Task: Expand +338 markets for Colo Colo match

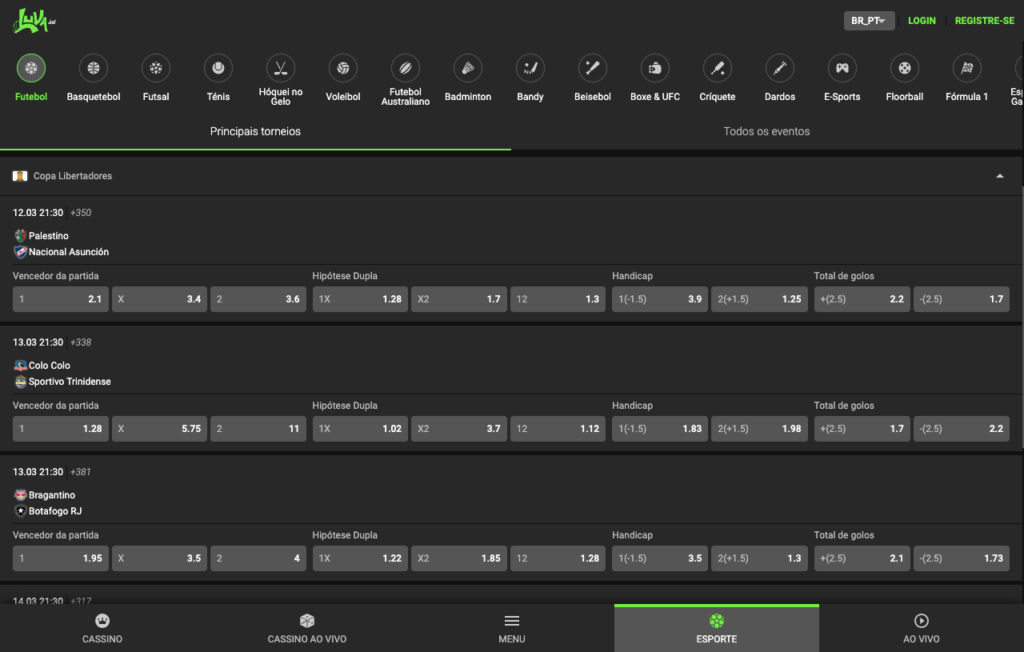Action: click(81, 342)
